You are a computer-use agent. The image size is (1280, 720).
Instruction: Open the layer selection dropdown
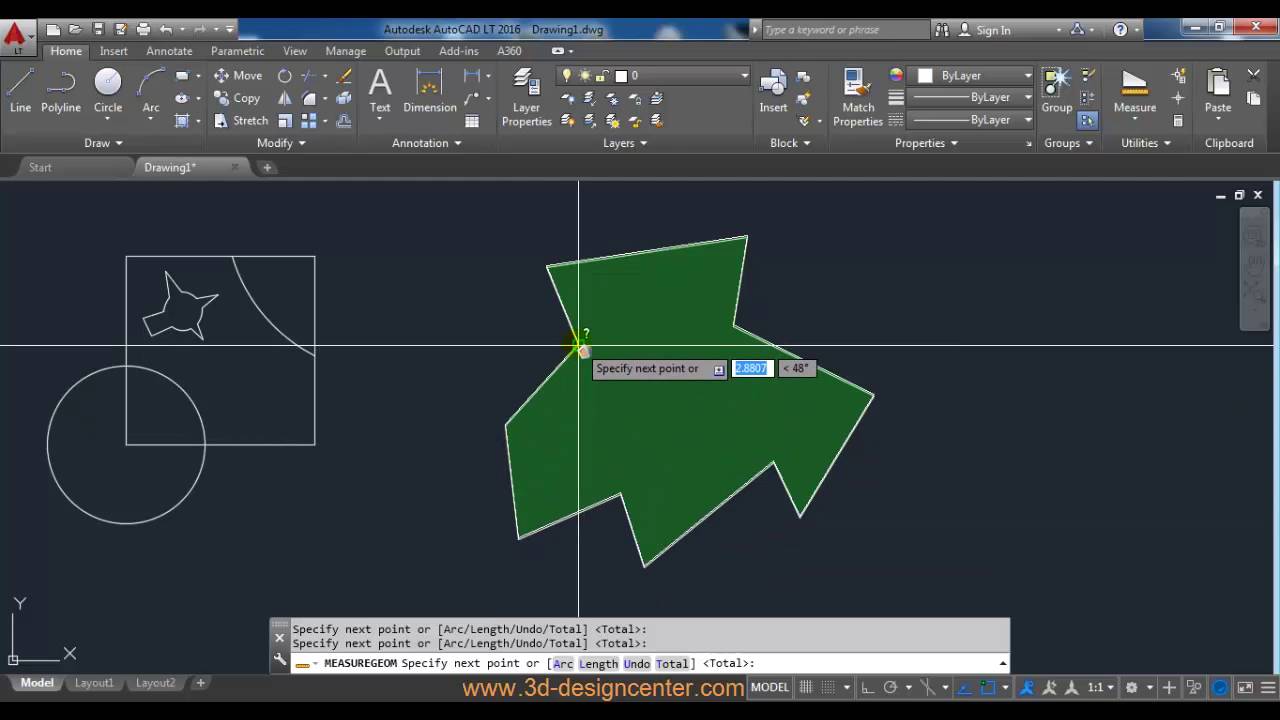[x=744, y=76]
